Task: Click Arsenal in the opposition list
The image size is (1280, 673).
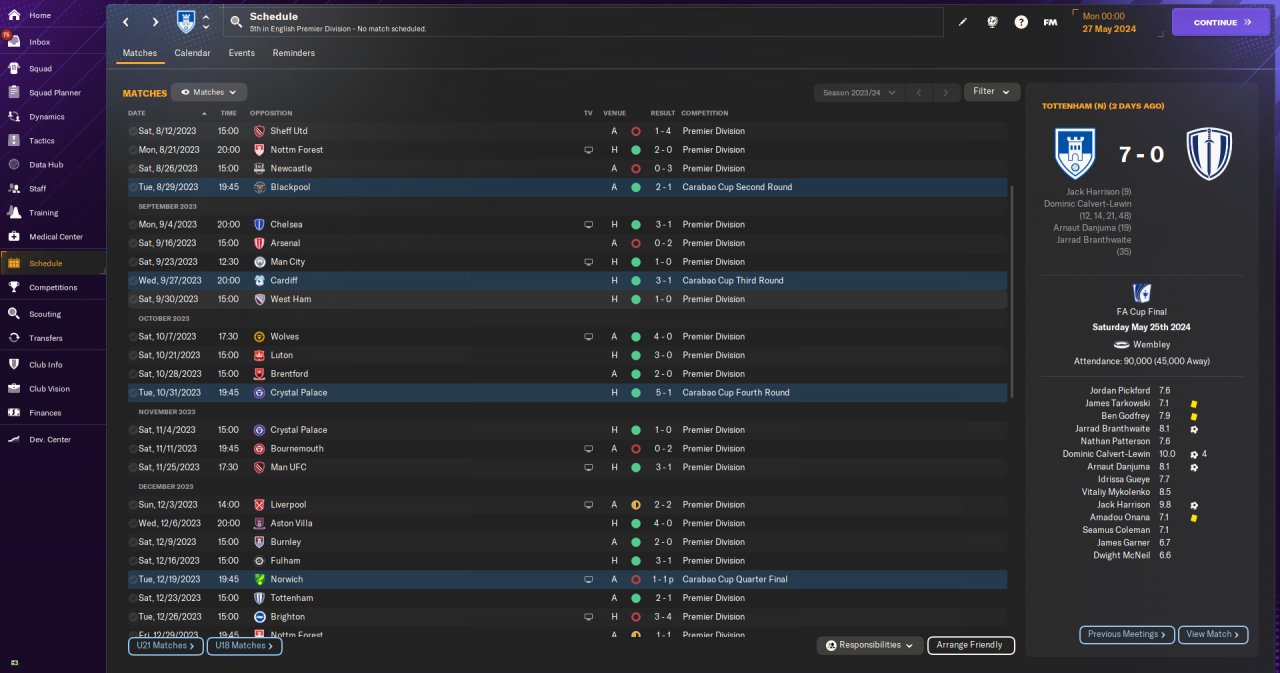Action: click(285, 243)
